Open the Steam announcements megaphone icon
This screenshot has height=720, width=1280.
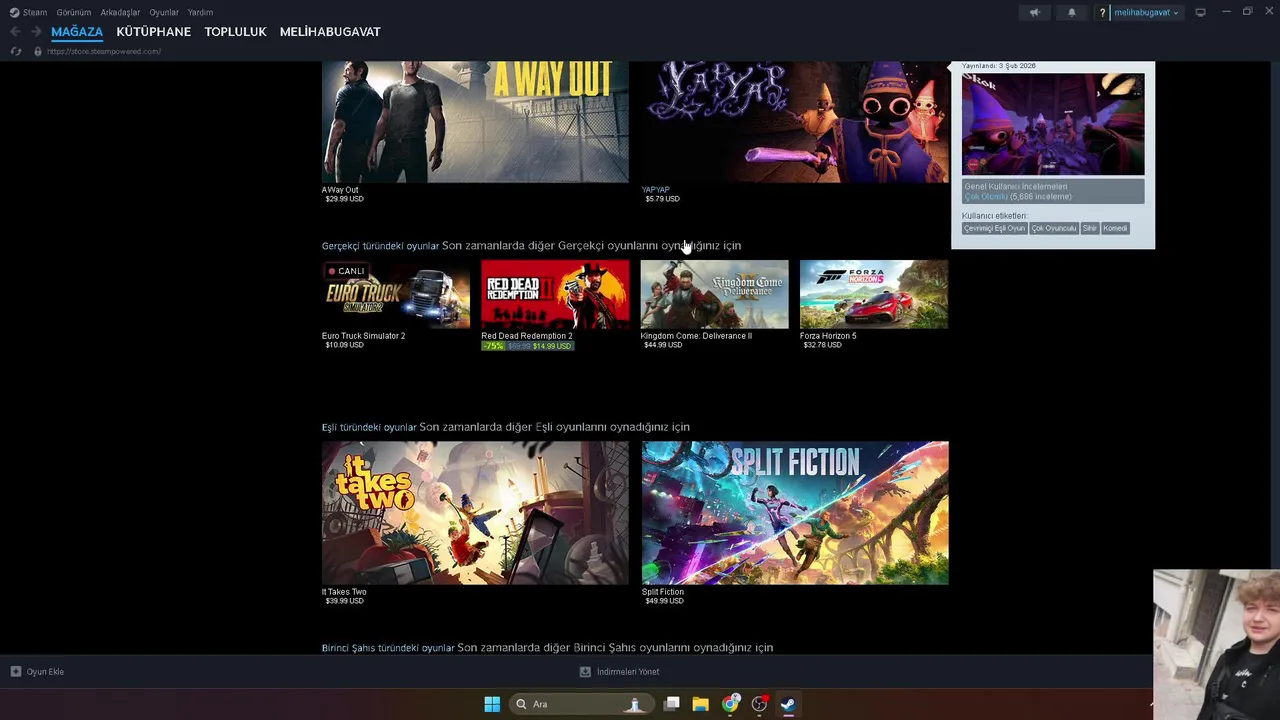coord(1034,12)
